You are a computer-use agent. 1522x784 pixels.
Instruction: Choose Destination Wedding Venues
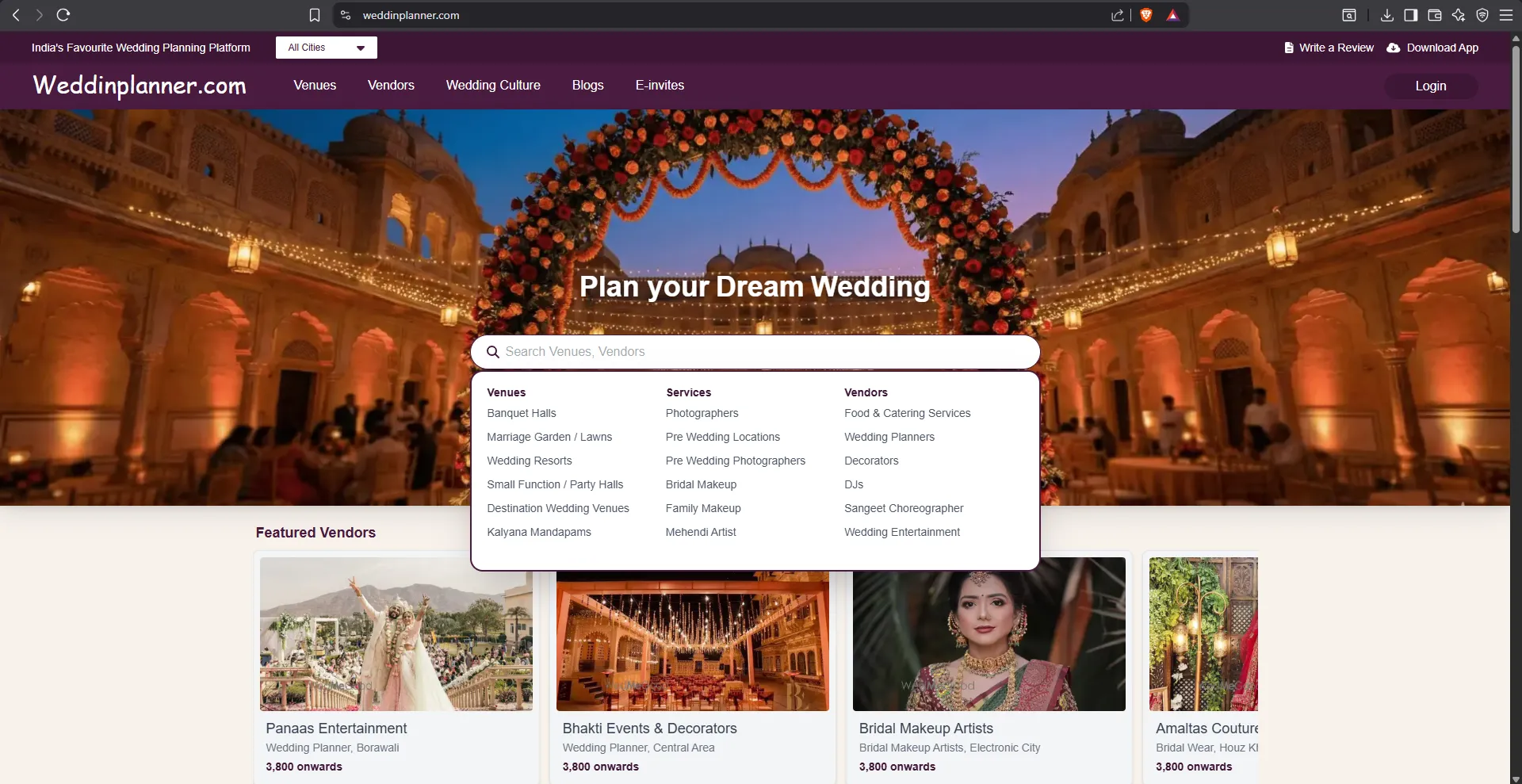[558, 508]
